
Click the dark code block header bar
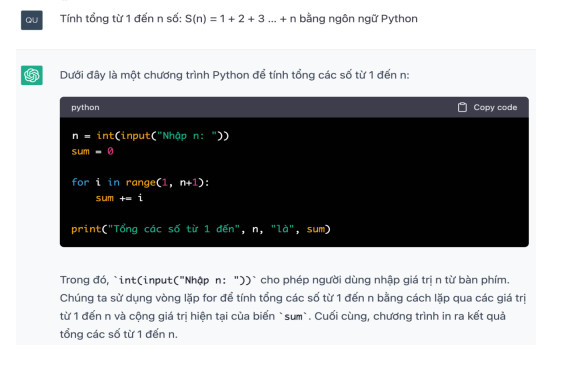(x=294, y=107)
